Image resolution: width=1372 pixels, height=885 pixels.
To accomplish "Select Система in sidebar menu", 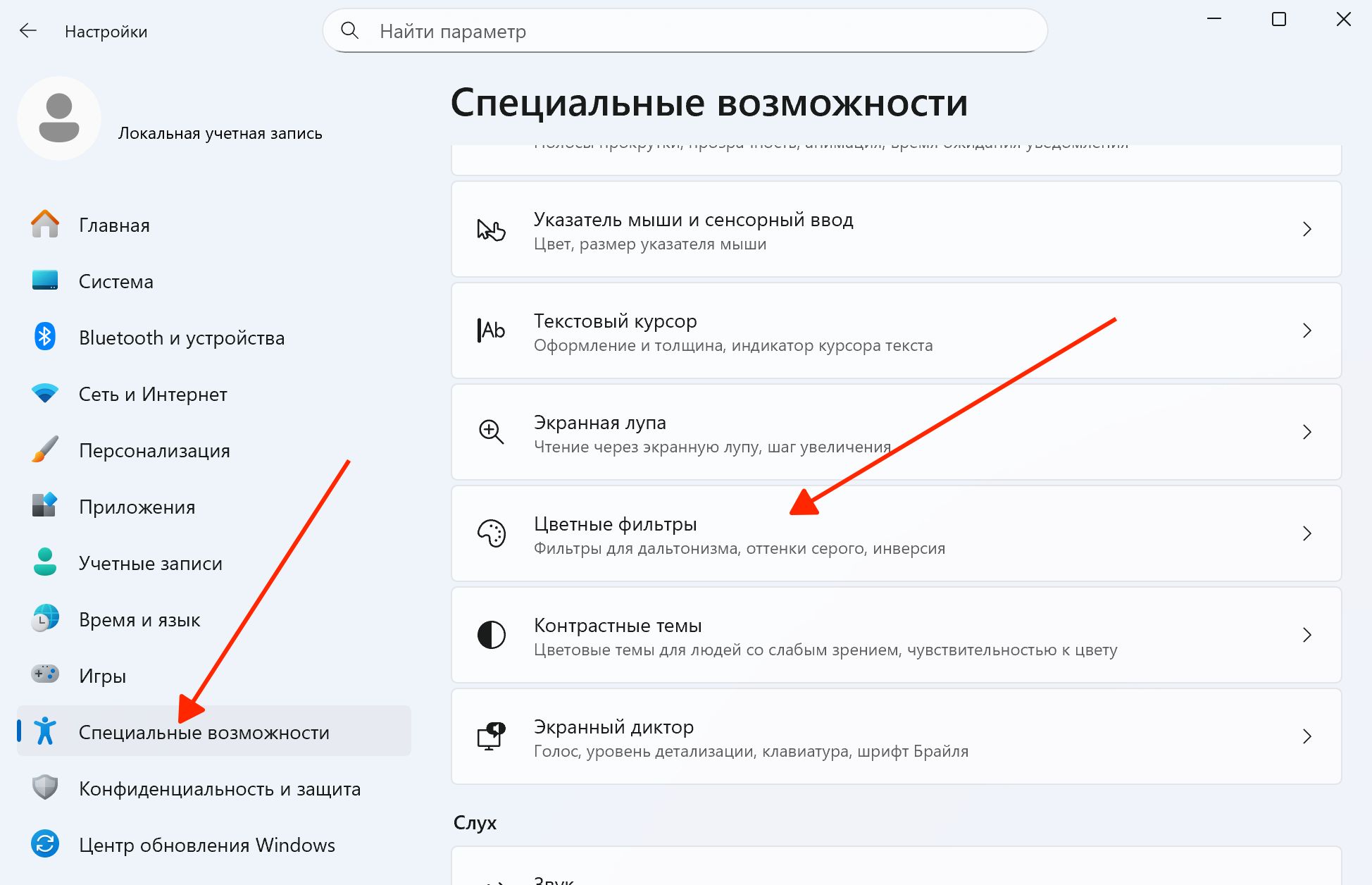I will (x=116, y=281).
